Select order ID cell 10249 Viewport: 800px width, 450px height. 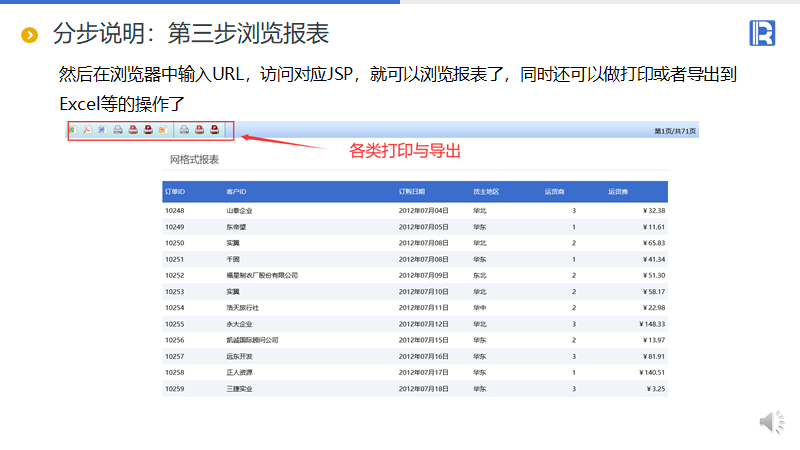pos(174,227)
